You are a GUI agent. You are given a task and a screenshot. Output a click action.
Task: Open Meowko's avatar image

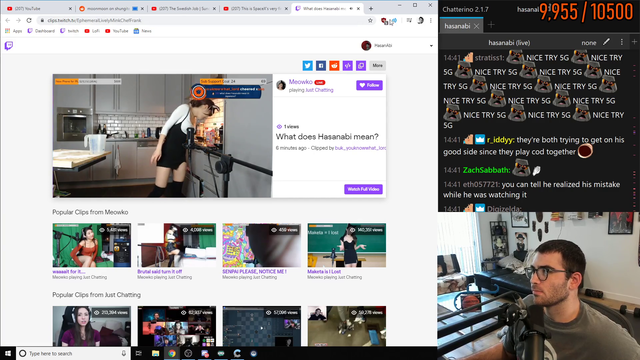coord(281,85)
